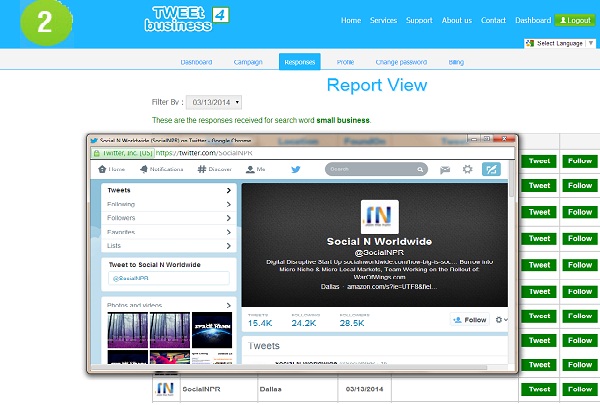Open Followers list in the sidebar
The image size is (600, 405).
(x=169, y=218)
